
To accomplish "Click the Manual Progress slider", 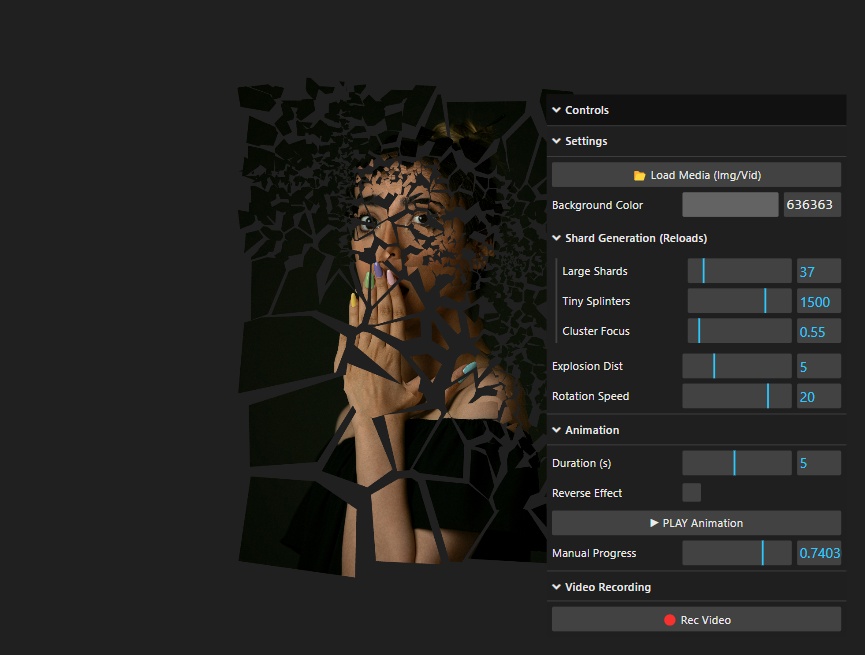I will click(x=737, y=553).
